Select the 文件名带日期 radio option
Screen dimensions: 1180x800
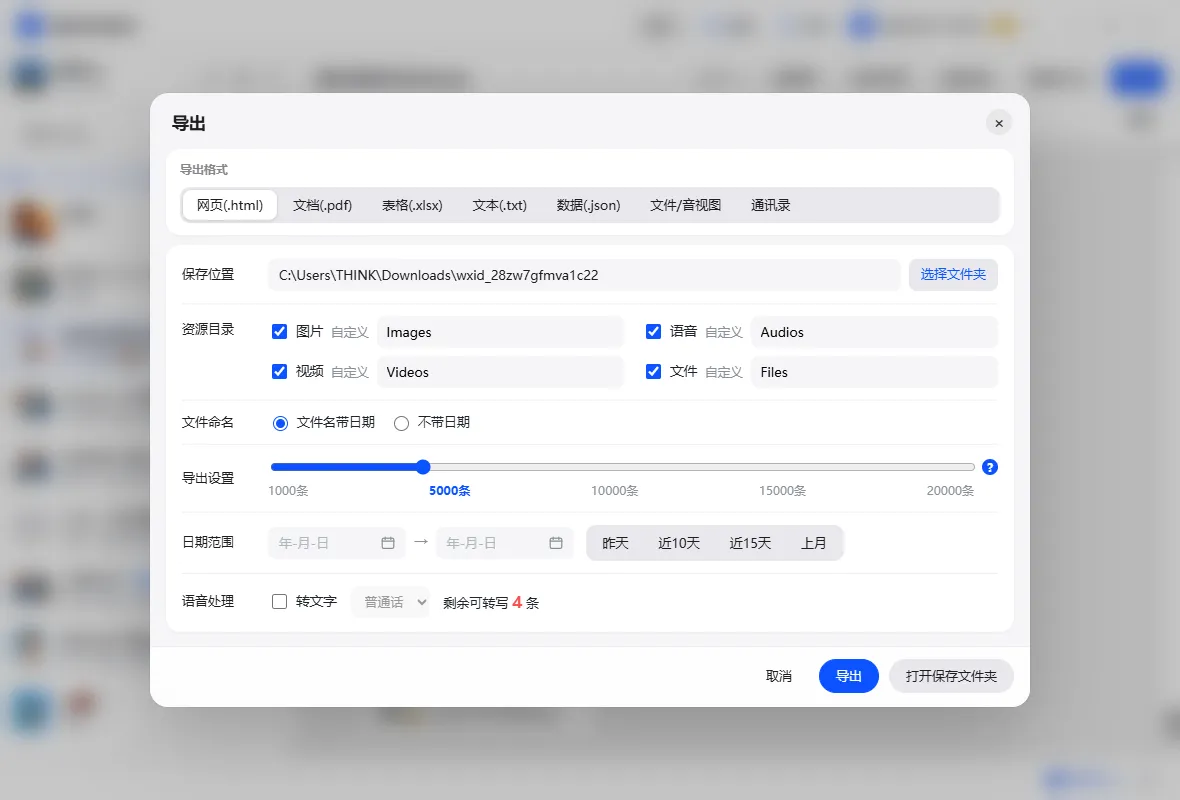click(280, 423)
